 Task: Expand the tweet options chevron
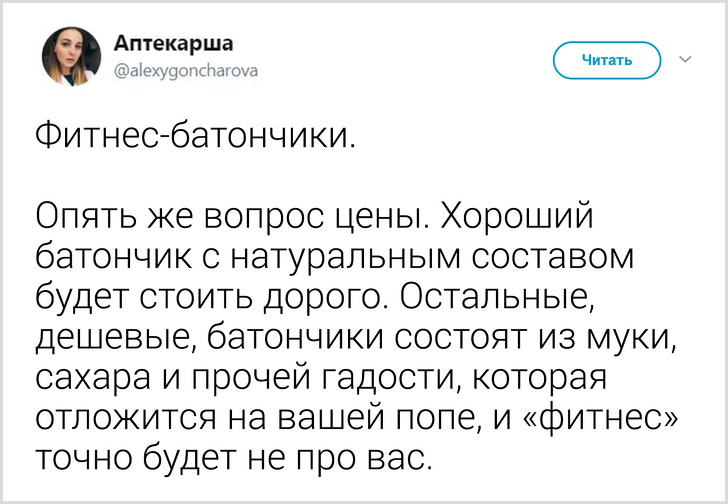pos(686,60)
